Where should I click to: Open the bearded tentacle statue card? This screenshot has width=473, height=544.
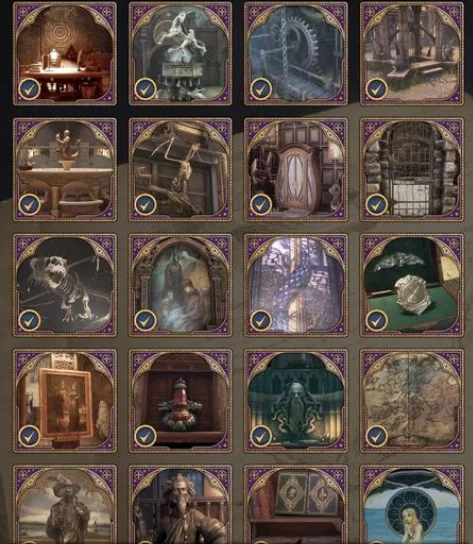coord(296,401)
